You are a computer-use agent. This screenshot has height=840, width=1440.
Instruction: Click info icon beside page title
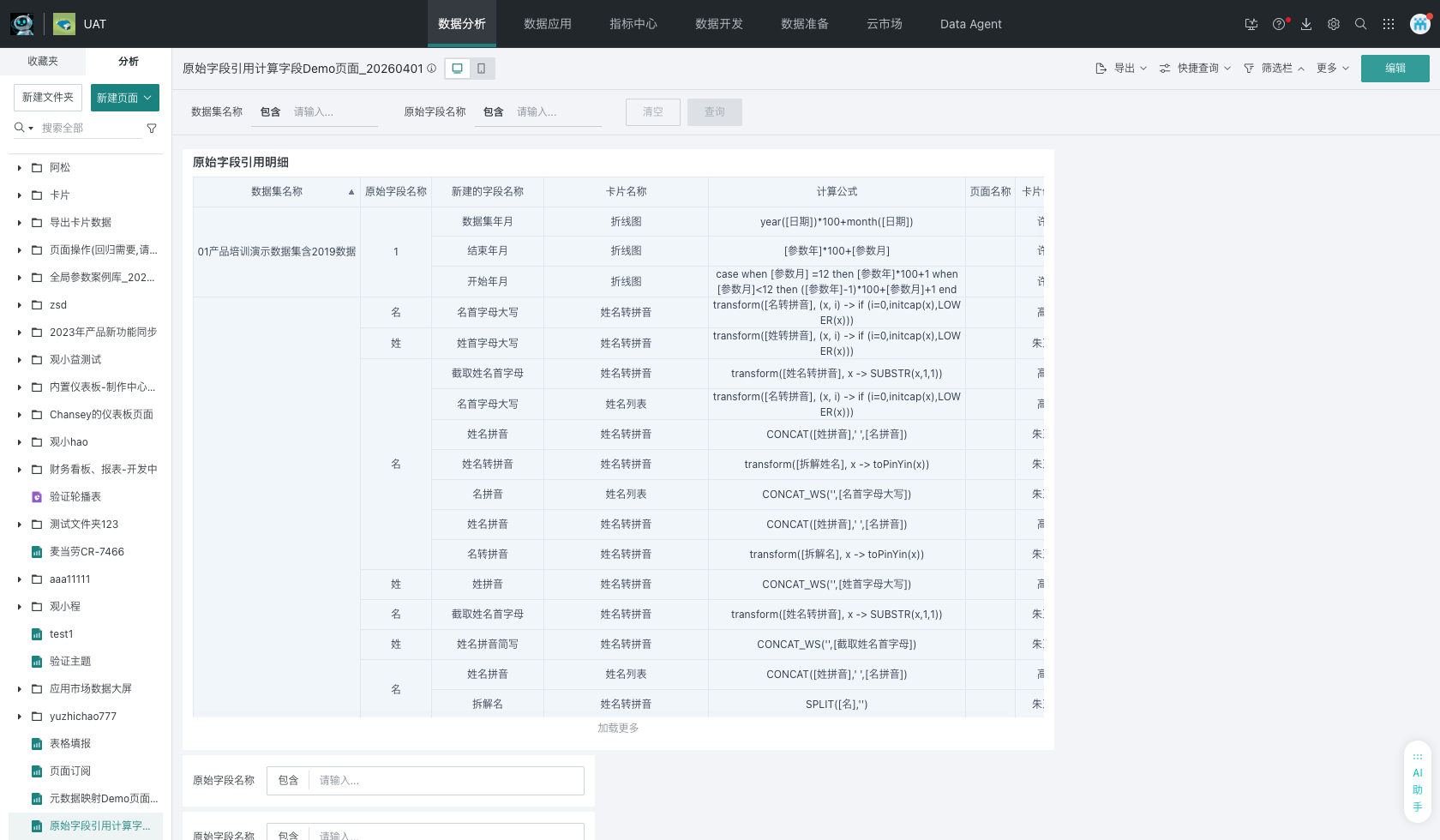tap(432, 69)
